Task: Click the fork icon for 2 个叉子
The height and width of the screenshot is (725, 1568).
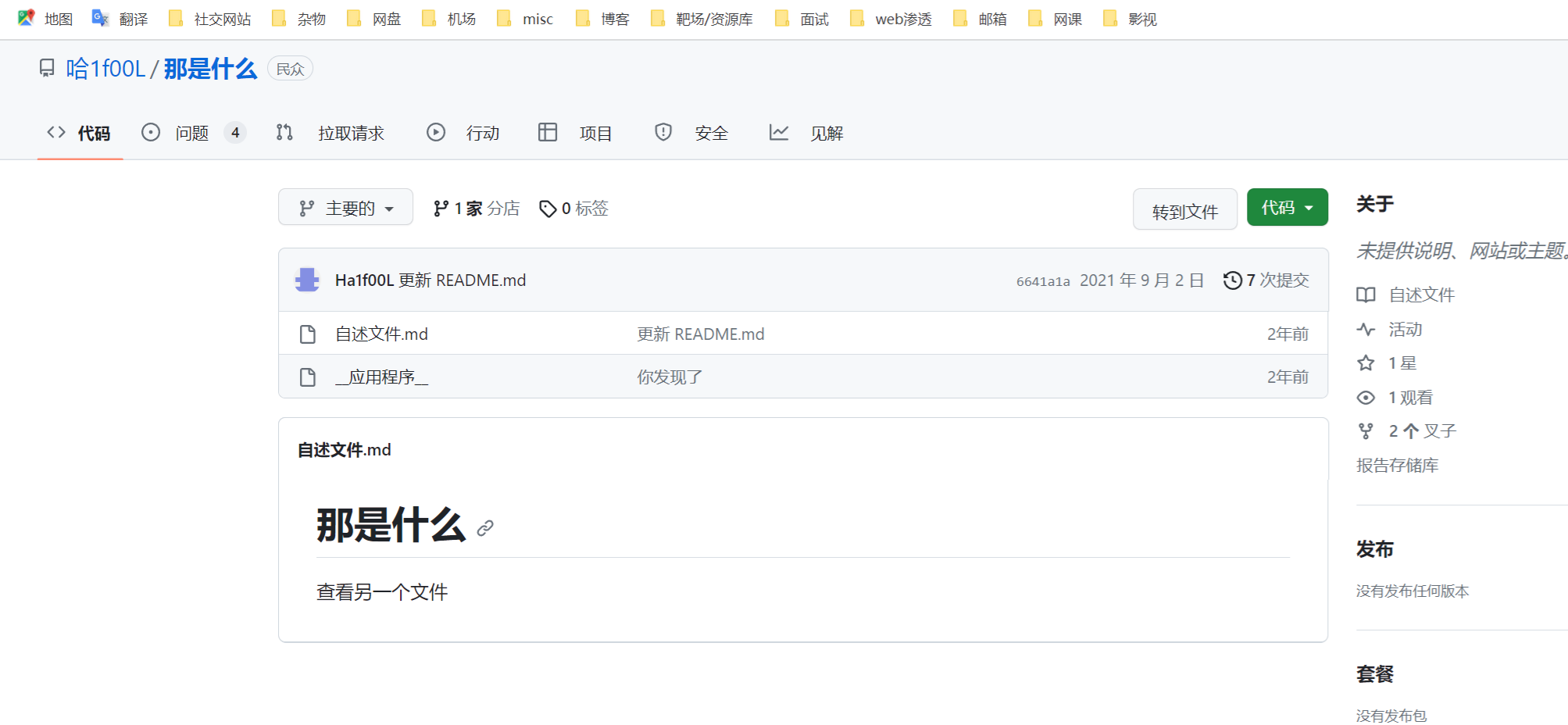Action: (x=1366, y=431)
